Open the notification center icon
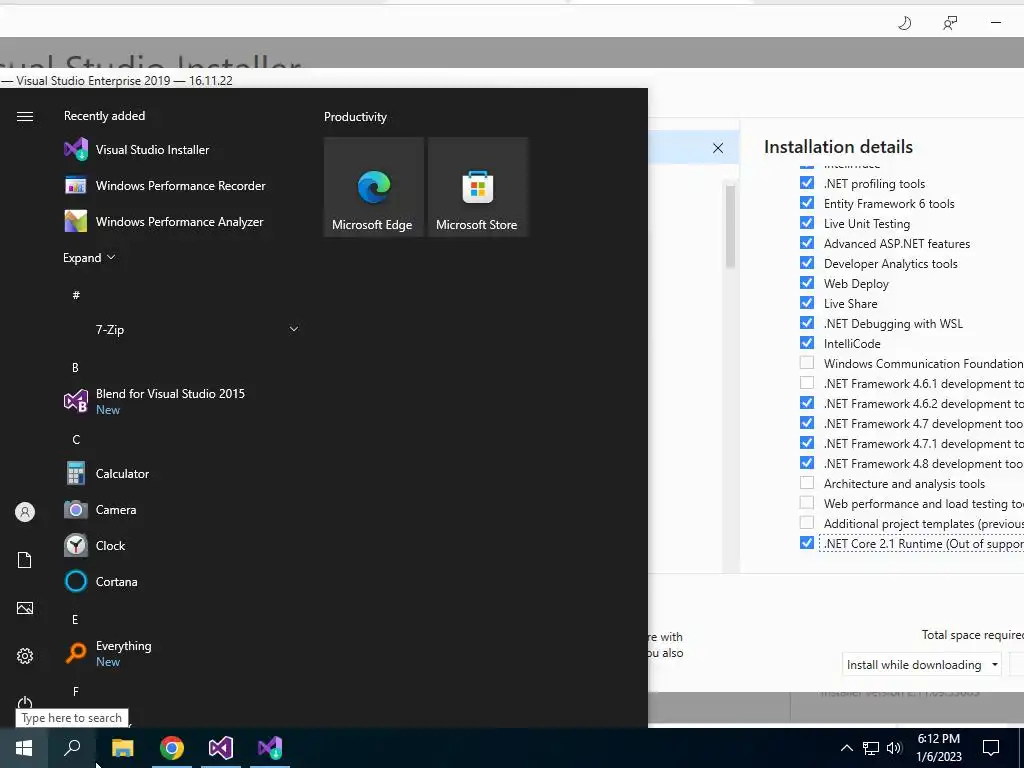Image resolution: width=1024 pixels, height=768 pixels. click(991, 748)
